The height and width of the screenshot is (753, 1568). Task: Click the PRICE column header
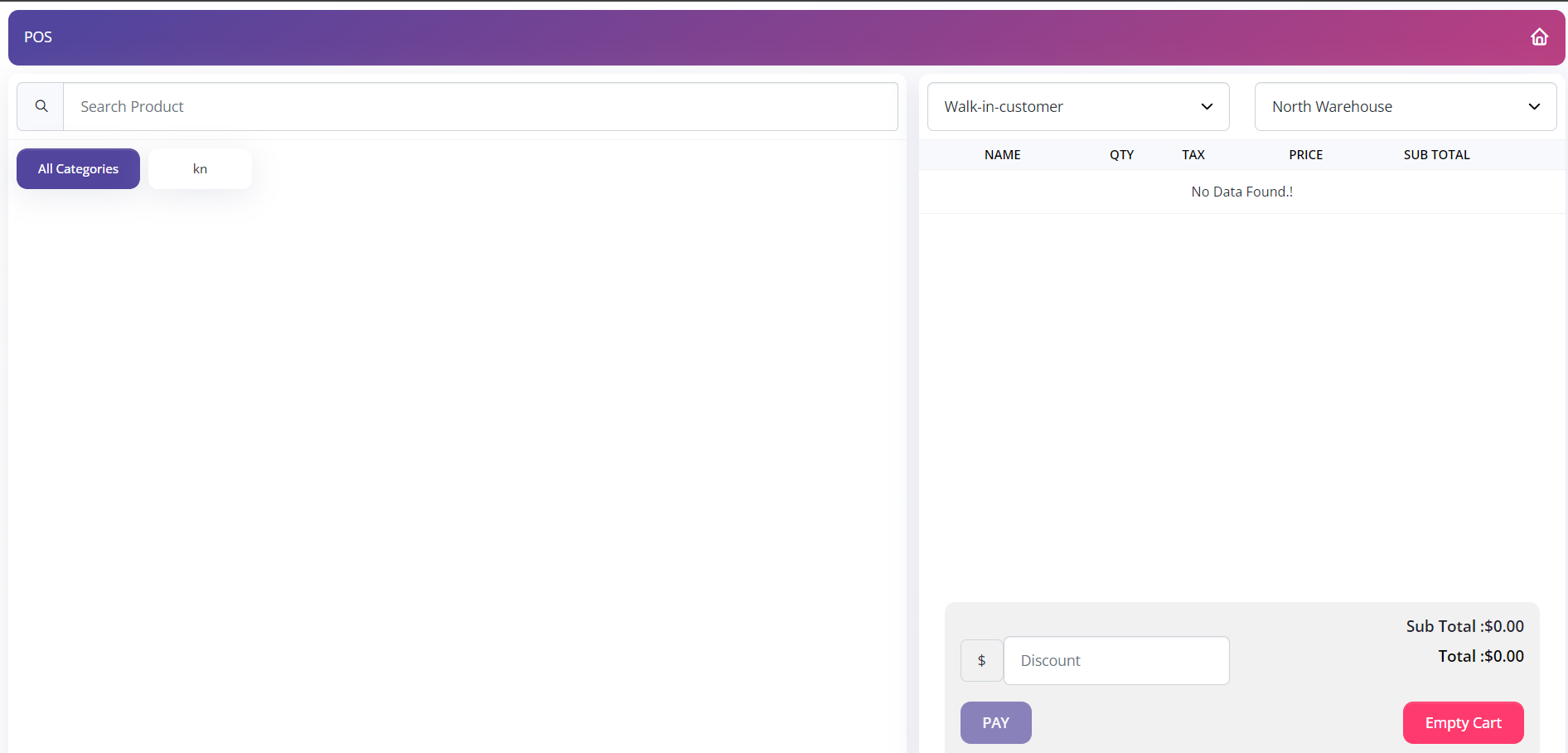tap(1305, 155)
